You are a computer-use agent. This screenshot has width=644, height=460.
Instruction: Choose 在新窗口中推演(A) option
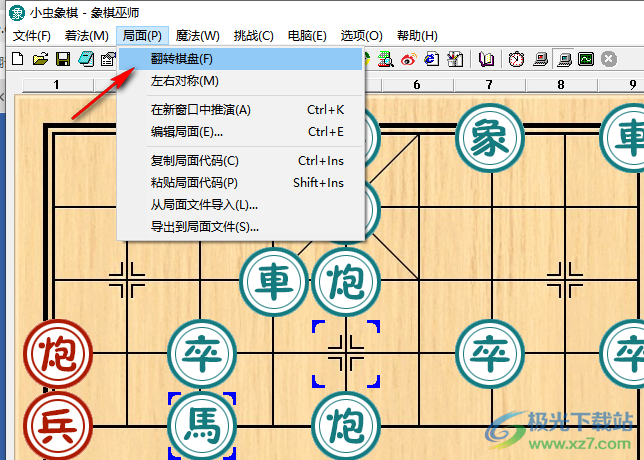241,110
